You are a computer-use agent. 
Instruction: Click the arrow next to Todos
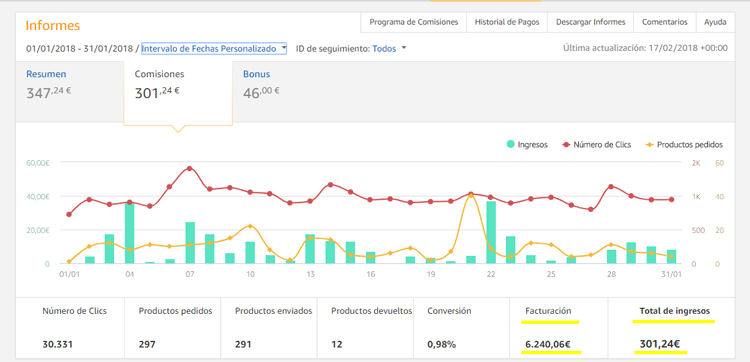[x=404, y=48]
